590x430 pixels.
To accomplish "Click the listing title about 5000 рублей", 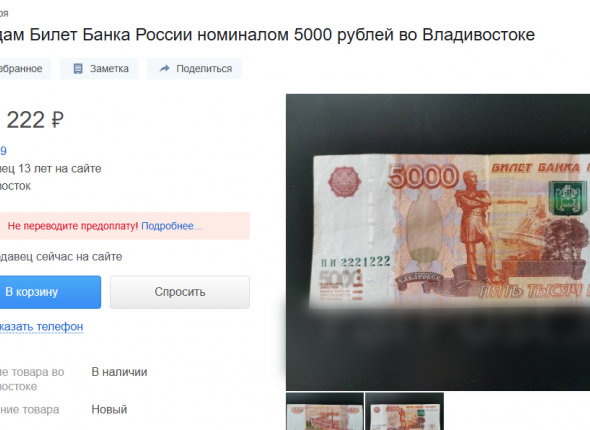I will point(267,35).
